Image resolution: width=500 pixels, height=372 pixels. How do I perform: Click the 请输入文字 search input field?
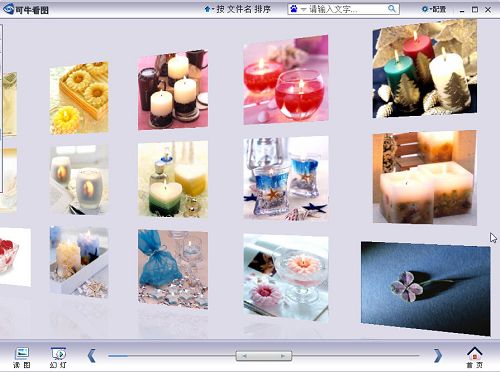[x=347, y=9]
